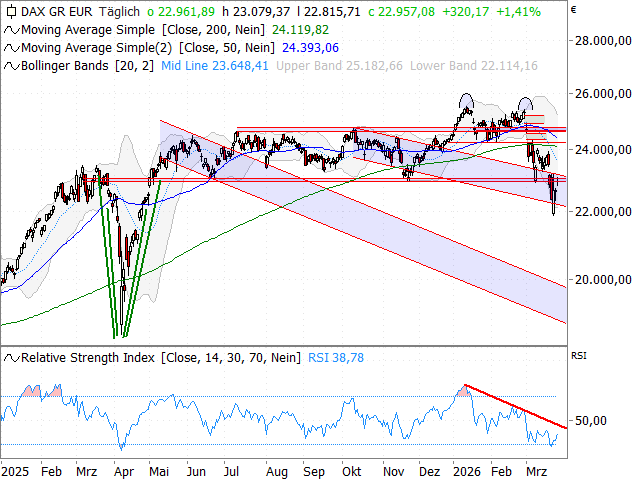
Task: Click the Moving Average Simple(2) line icon
Action: tap(11, 47)
